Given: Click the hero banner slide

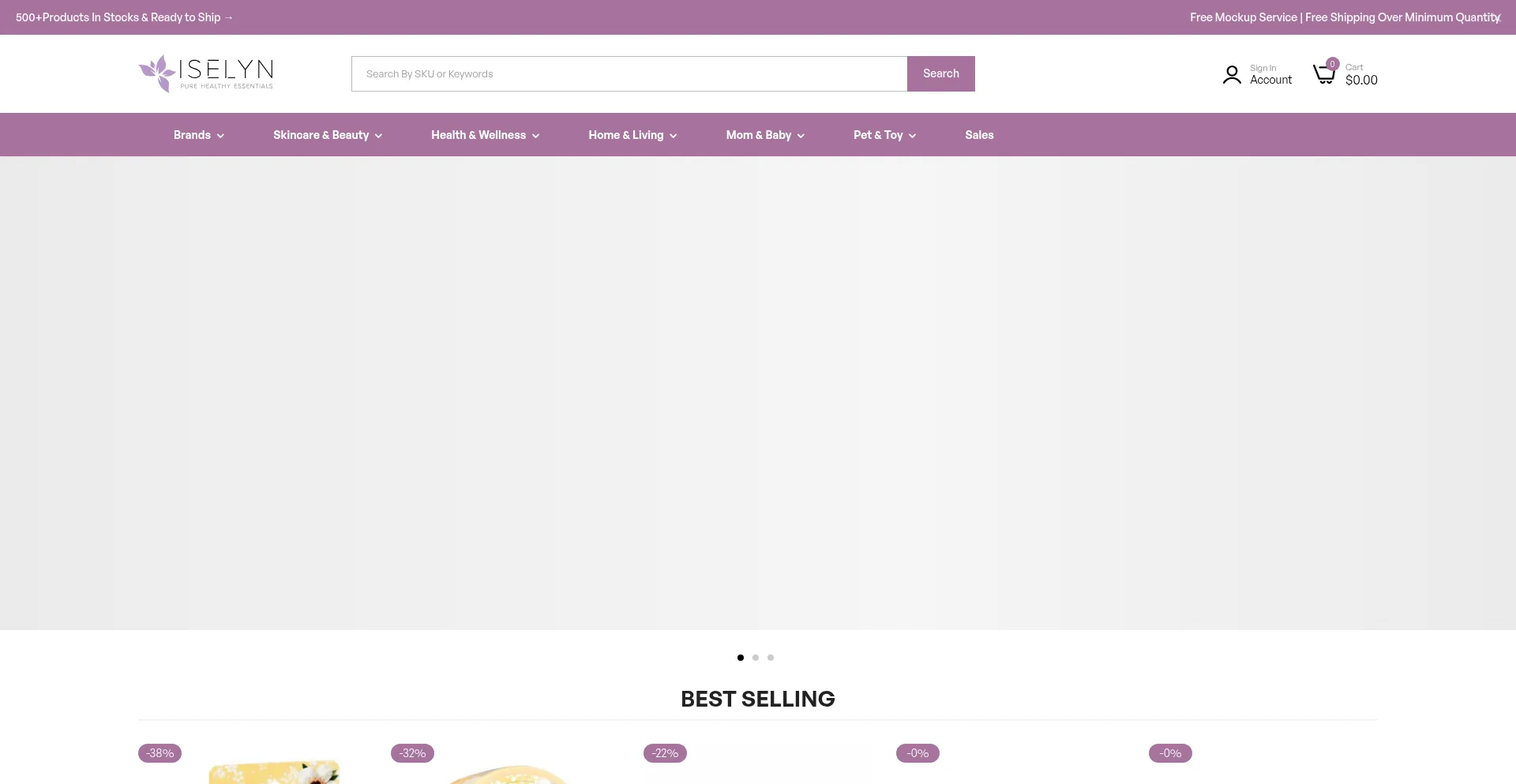Looking at the screenshot, I should click(x=758, y=393).
